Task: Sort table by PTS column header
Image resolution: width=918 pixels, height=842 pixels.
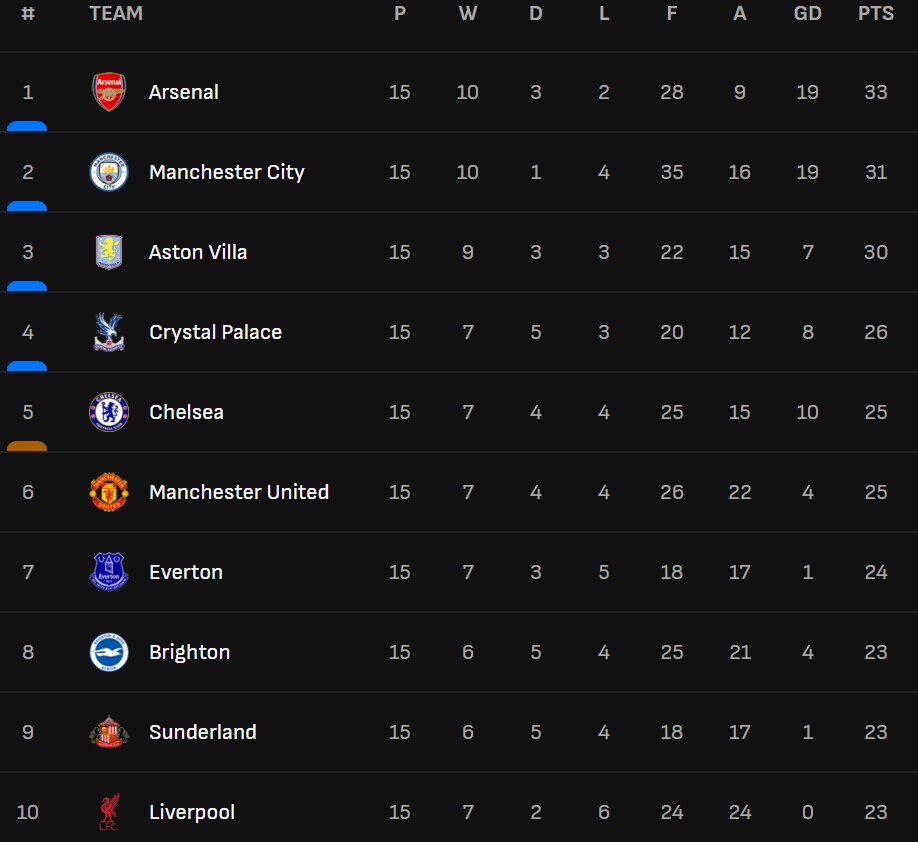Action: tap(875, 13)
